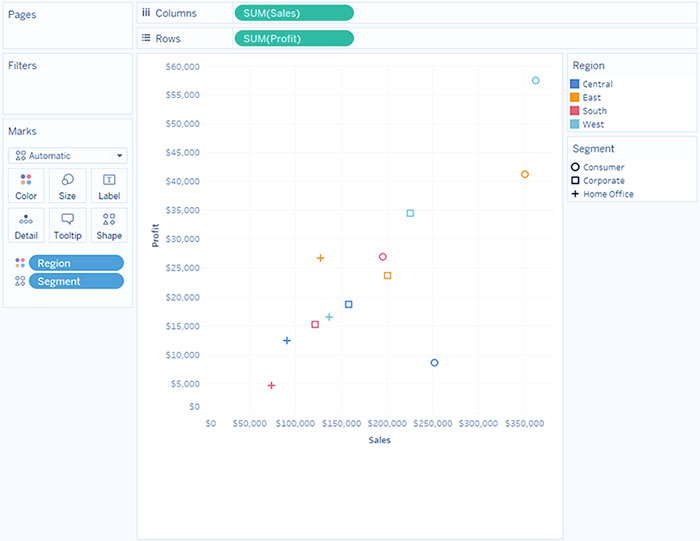
Task: Click the Sales axis title
Action: [379, 440]
